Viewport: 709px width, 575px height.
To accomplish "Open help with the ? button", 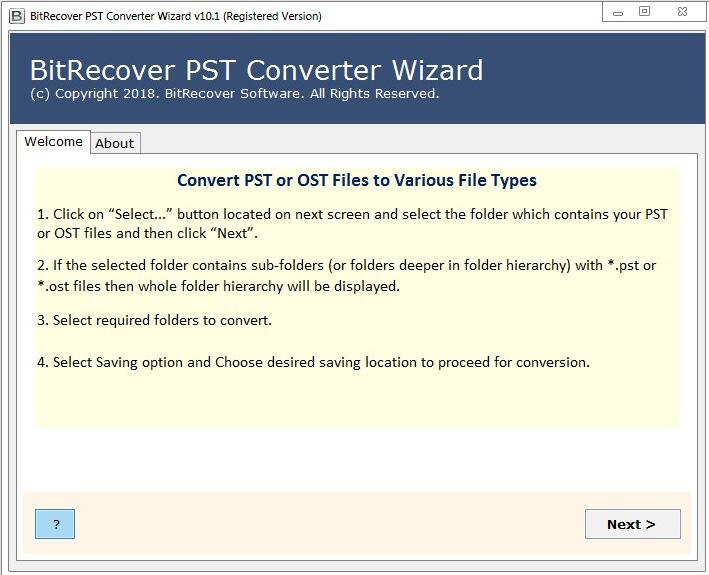I will (55, 524).
